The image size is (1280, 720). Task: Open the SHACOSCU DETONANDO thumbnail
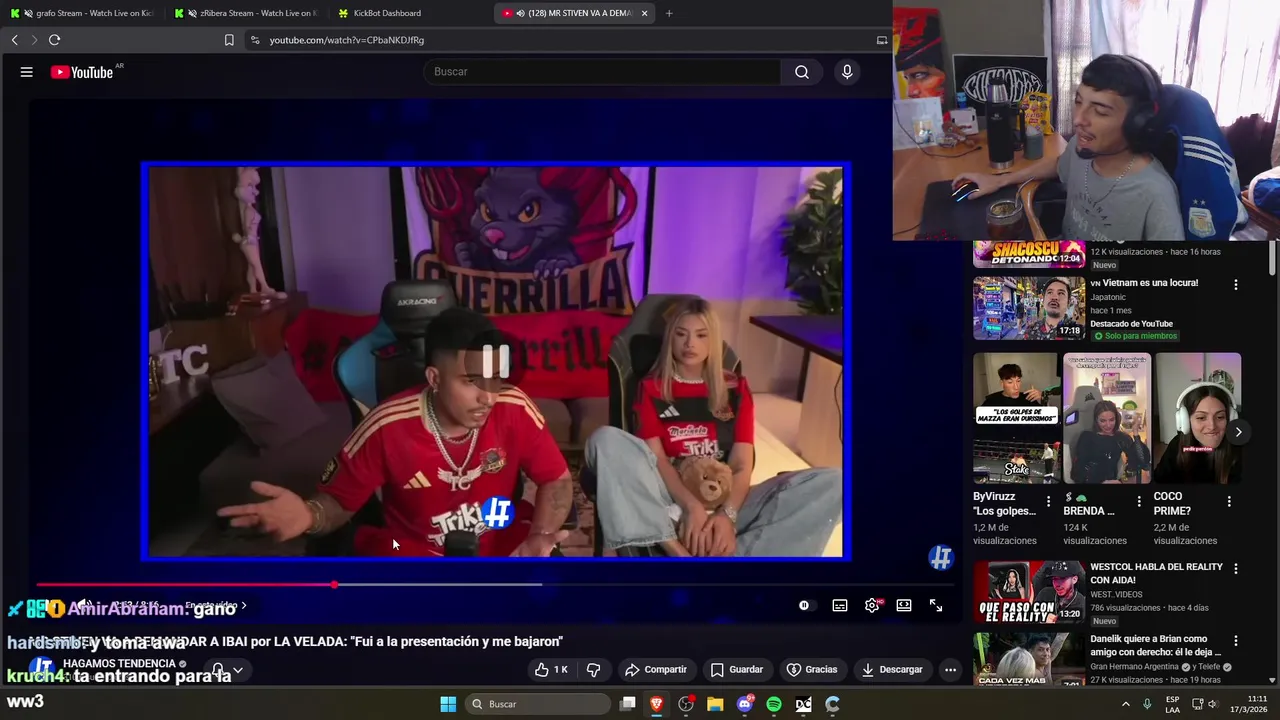(1029, 254)
